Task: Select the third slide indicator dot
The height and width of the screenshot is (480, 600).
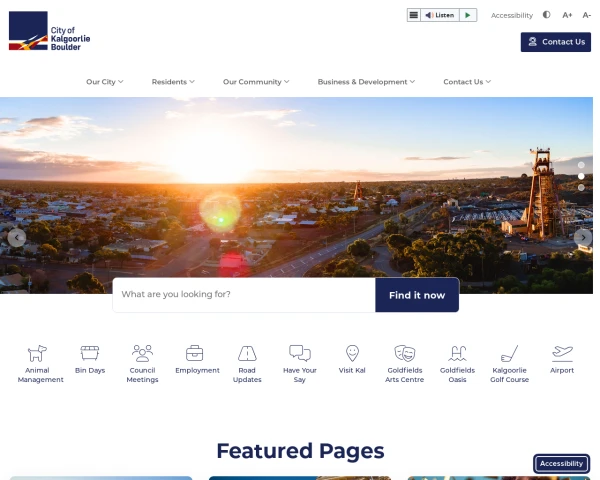Action: 581,188
